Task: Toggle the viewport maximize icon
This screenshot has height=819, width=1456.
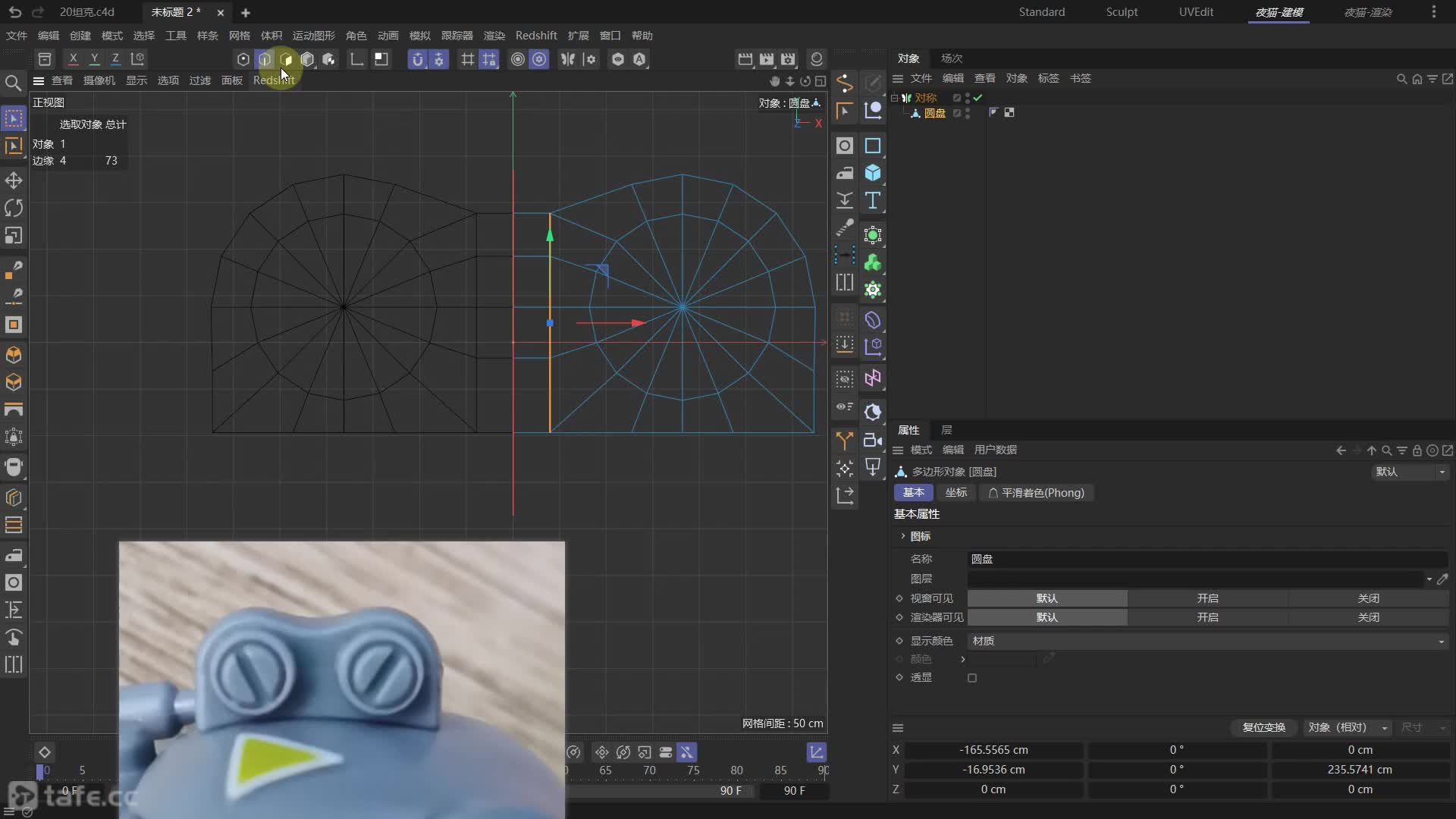Action: [821, 81]
